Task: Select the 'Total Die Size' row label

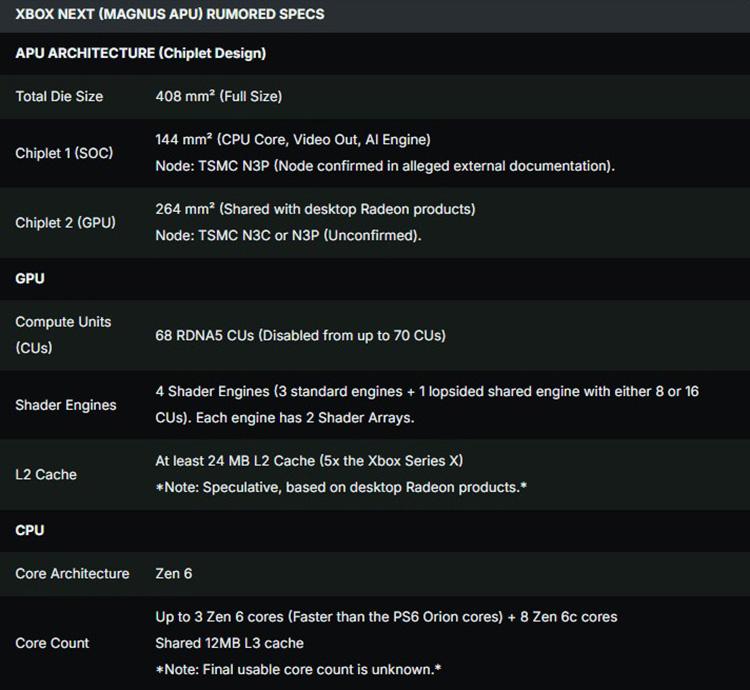Action: click(59, 96)
